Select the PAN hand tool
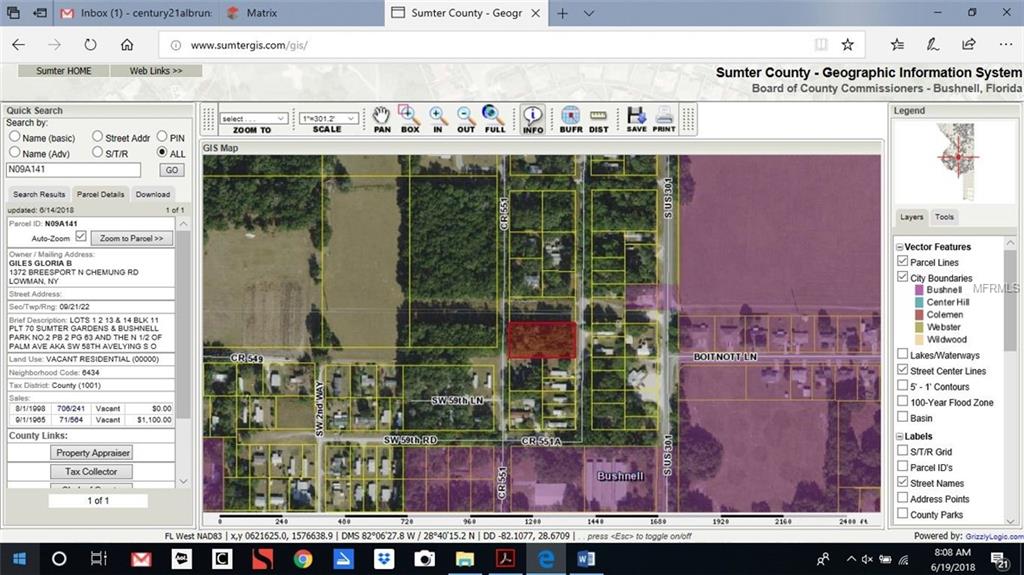Viewport: 1024px width, 575px height. point(381,117)
